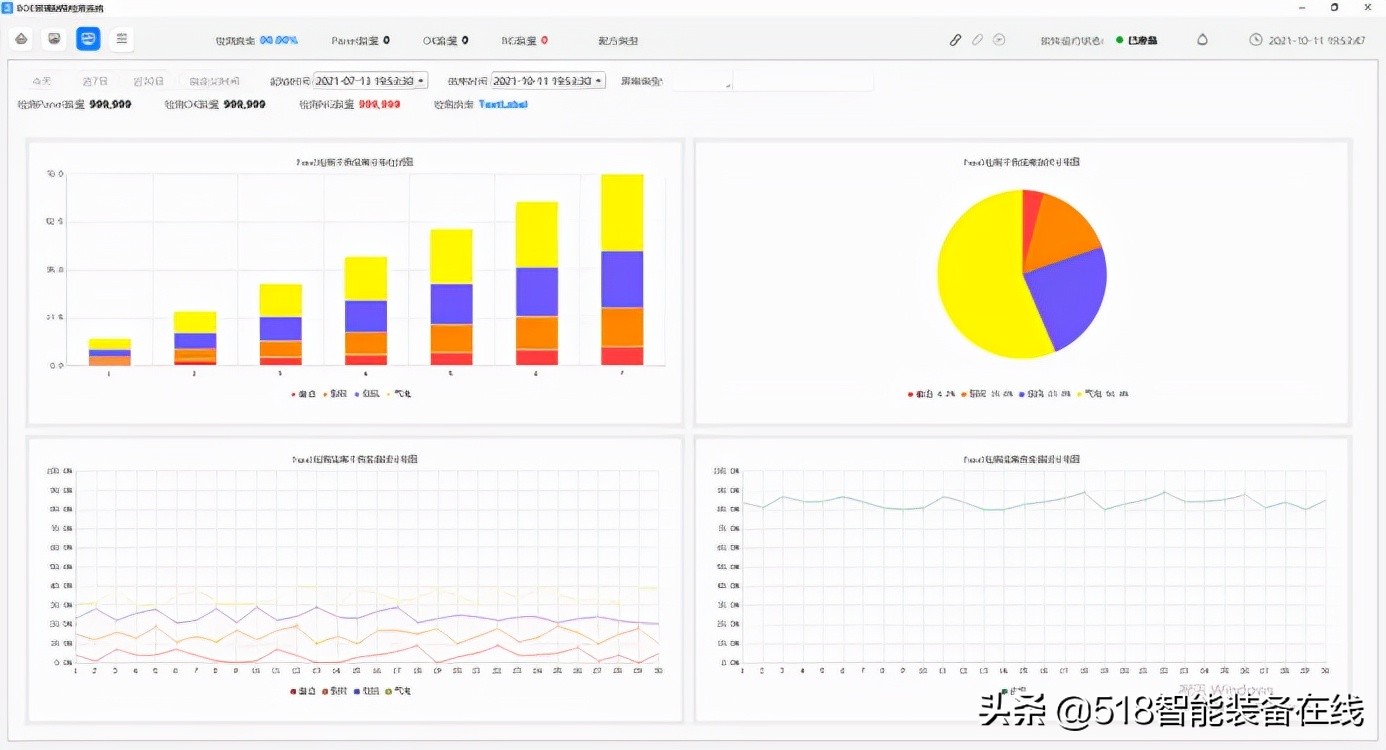Open the combo box after the time pickers
This screenshot has height=750, width=1386.
(701, 81)
